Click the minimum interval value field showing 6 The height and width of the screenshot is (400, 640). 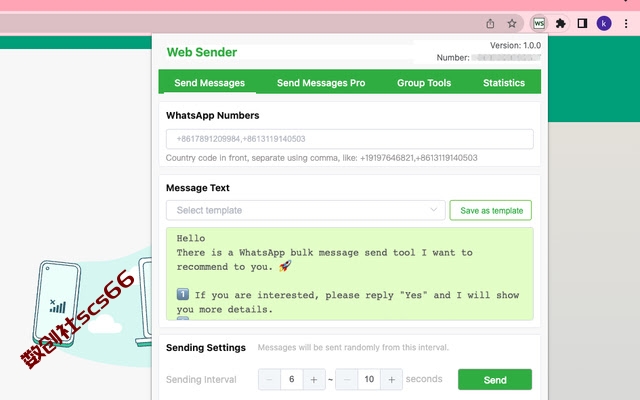[291, 380]
